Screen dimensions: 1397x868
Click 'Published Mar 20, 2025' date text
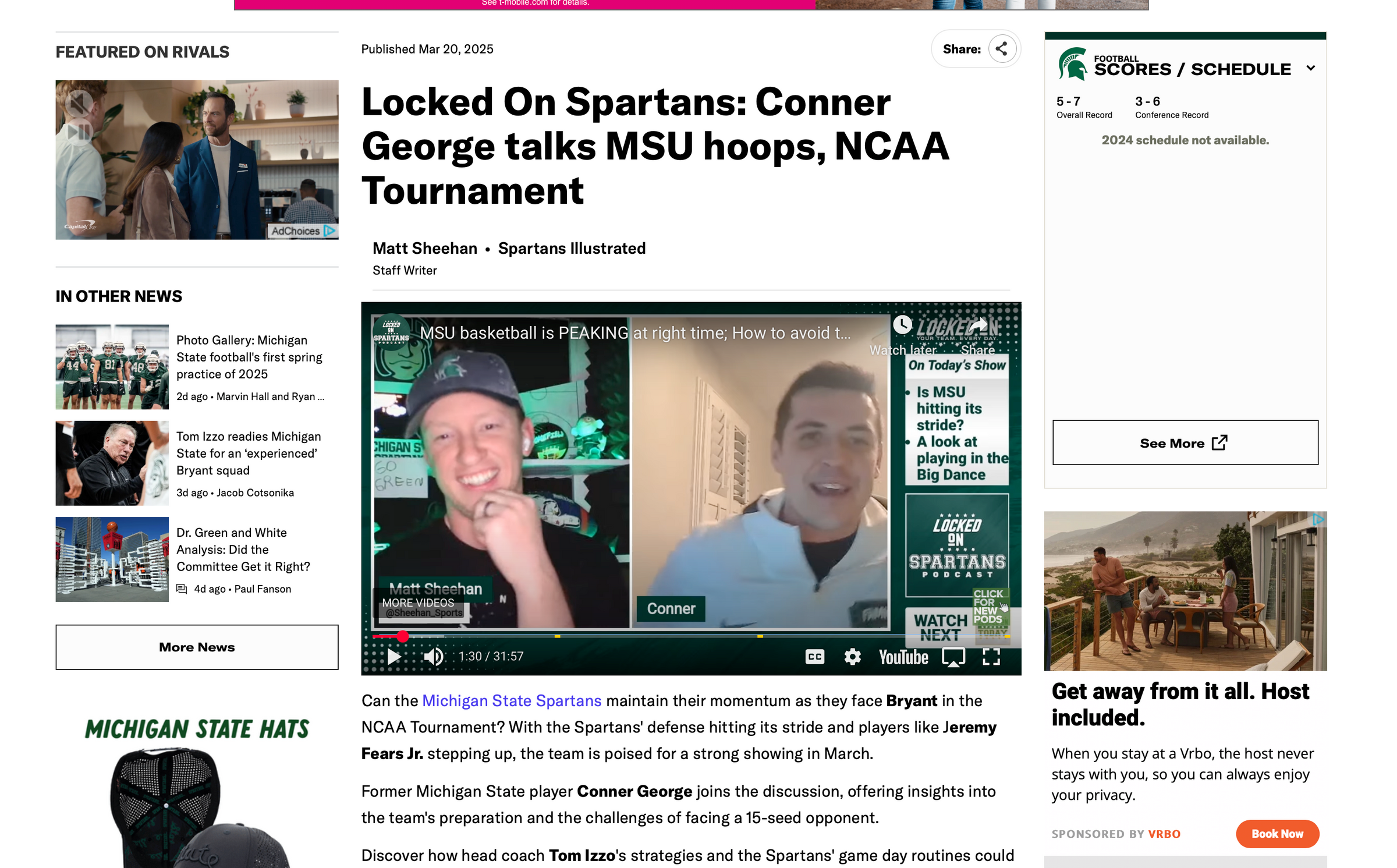click(x=427, y=49)
